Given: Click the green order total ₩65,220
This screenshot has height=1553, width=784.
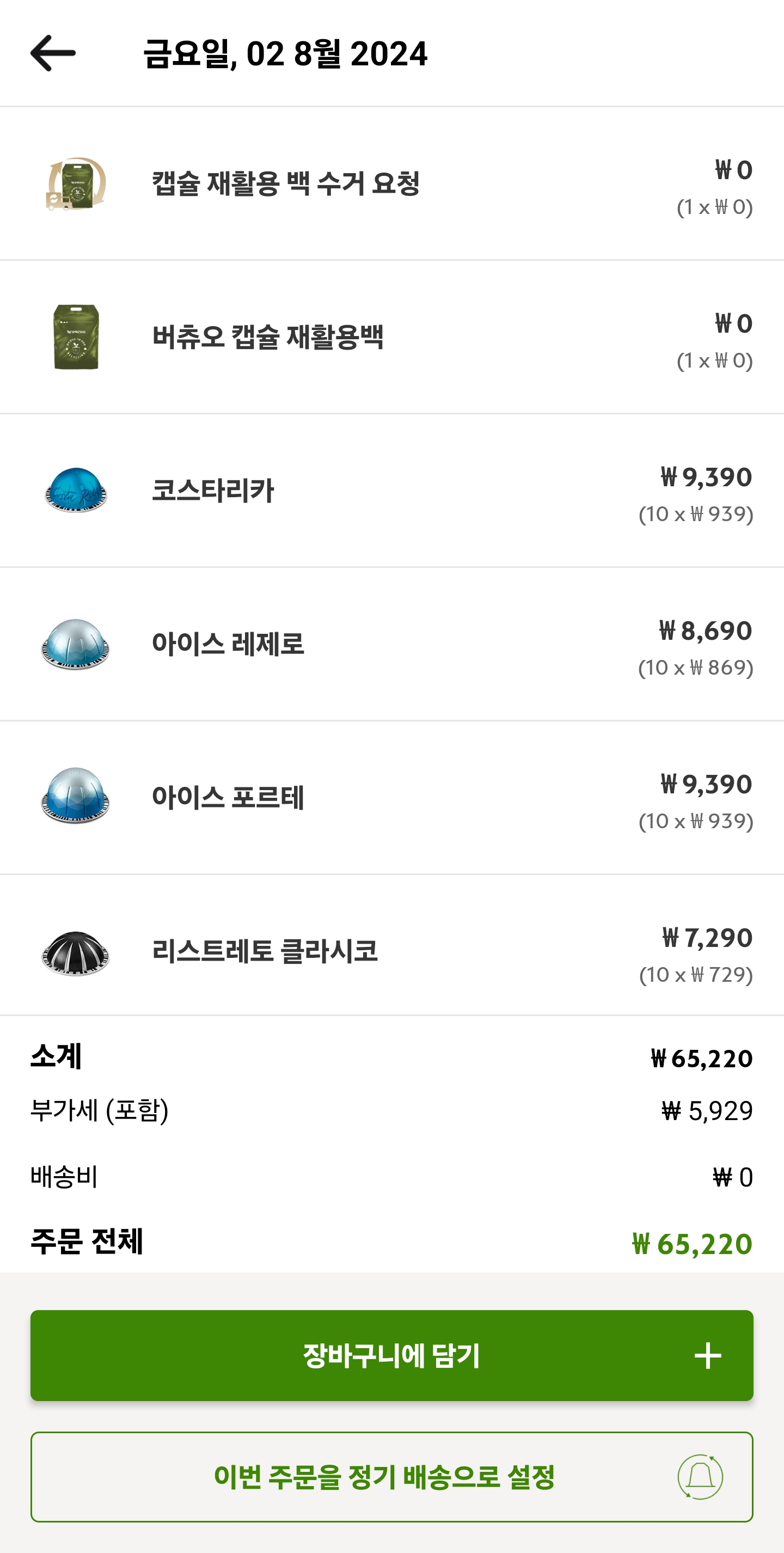Looking at the screenshot, I should 692,1244.
